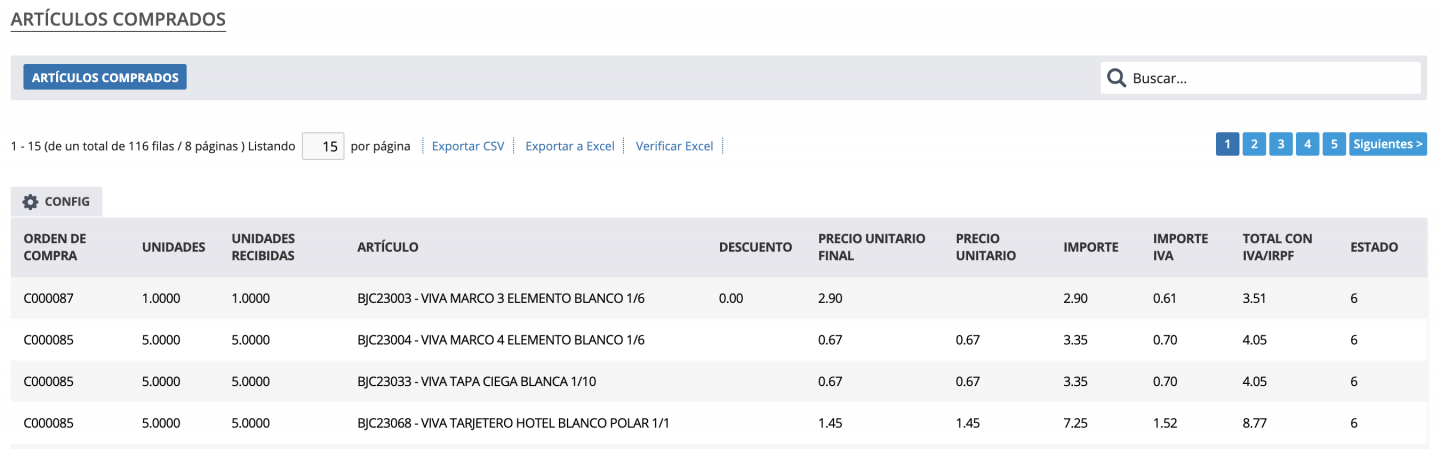
Task: Click the Siguientes next pages button
Action: point(1387,144)
